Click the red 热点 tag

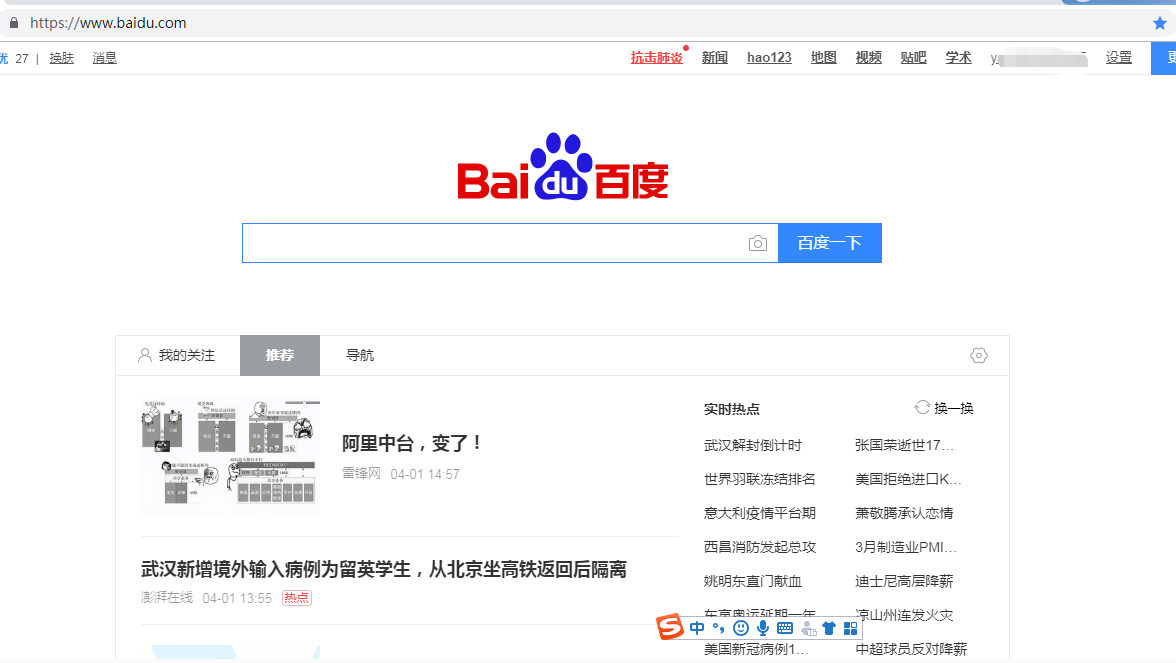[x=296, y=598]
